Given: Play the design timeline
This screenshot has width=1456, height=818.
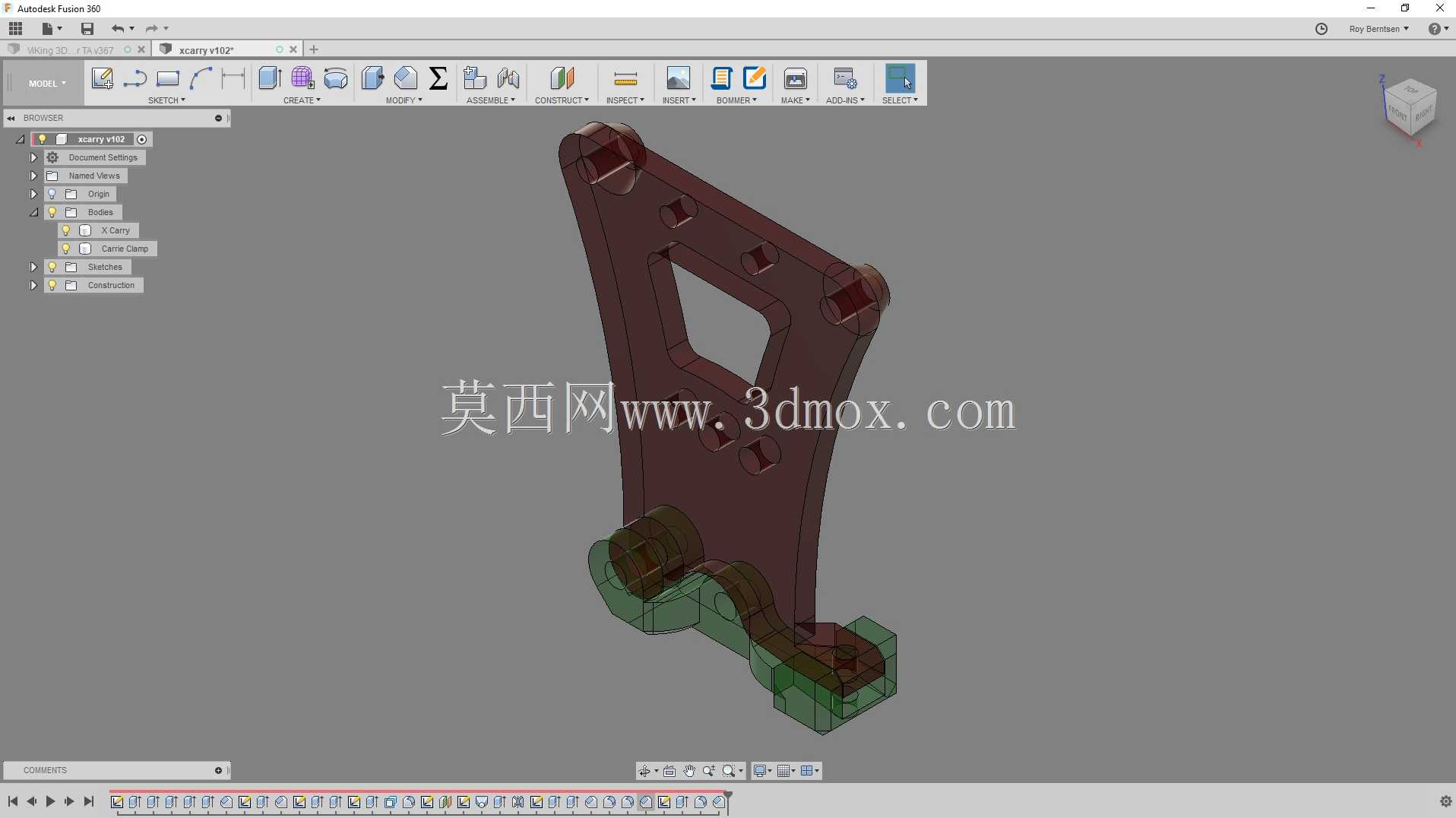Looking at the screenshot, I should pos(50,801).
